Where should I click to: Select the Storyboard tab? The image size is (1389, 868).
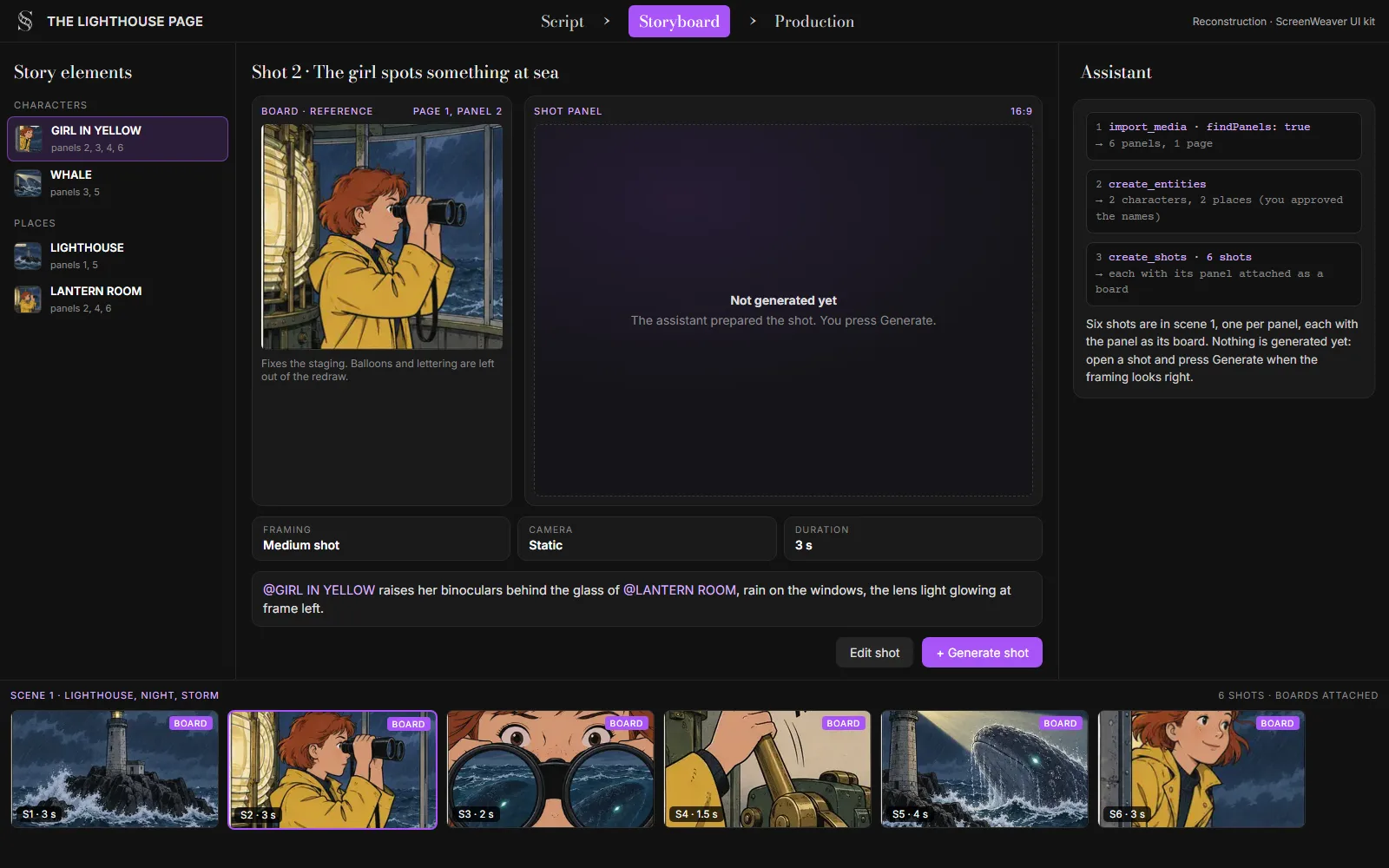(679, 21)
